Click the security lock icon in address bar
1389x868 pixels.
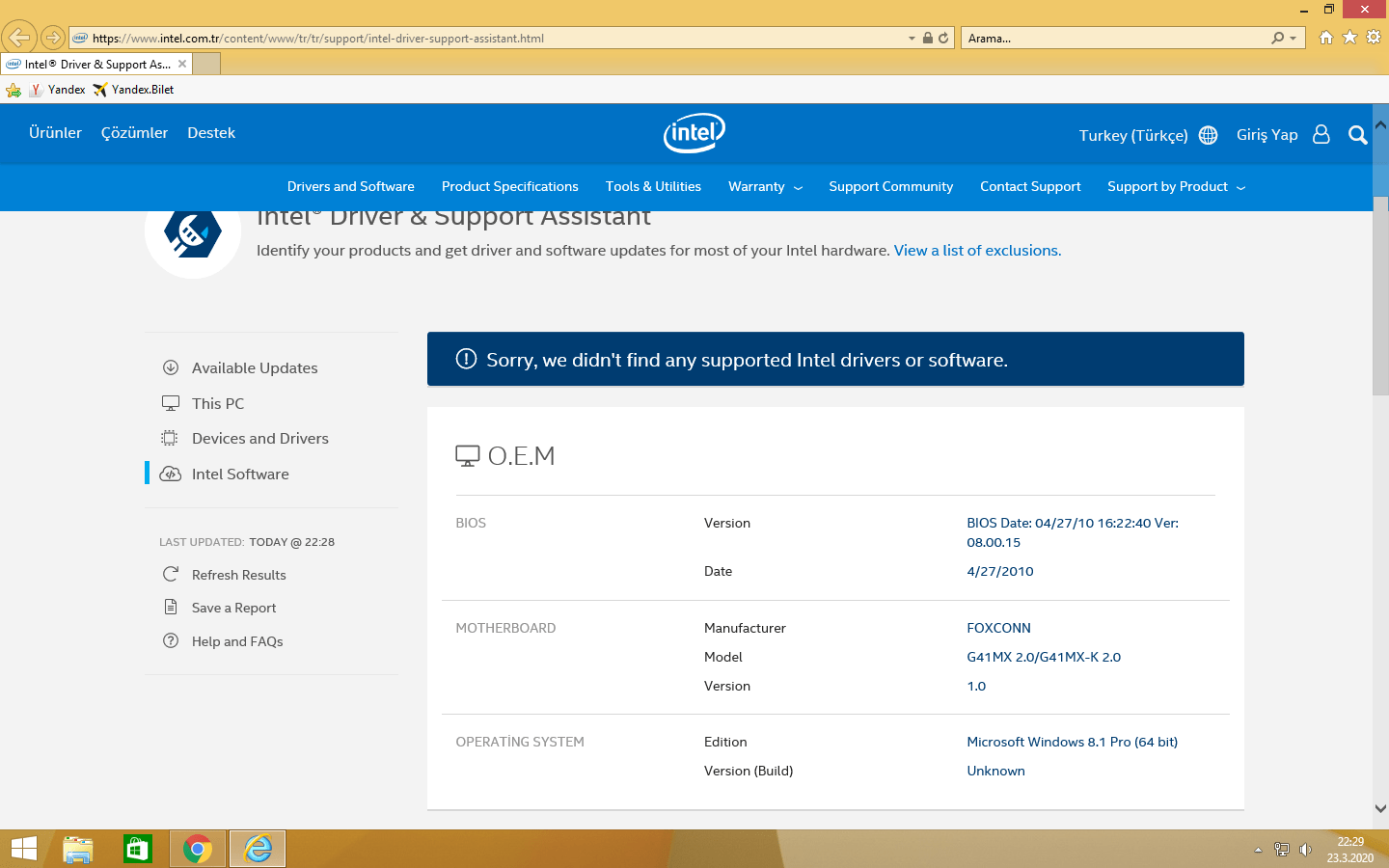(927, 39)
